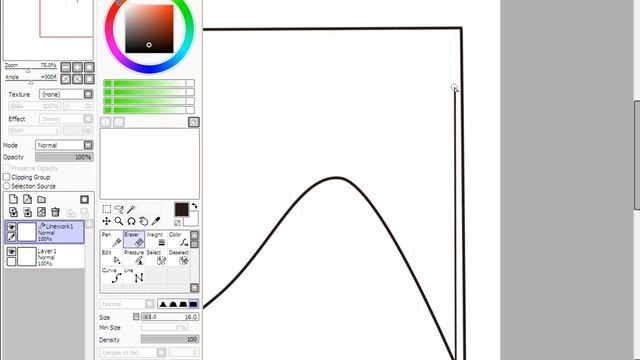Zoom out with the minus button

(x=66, y=67)
